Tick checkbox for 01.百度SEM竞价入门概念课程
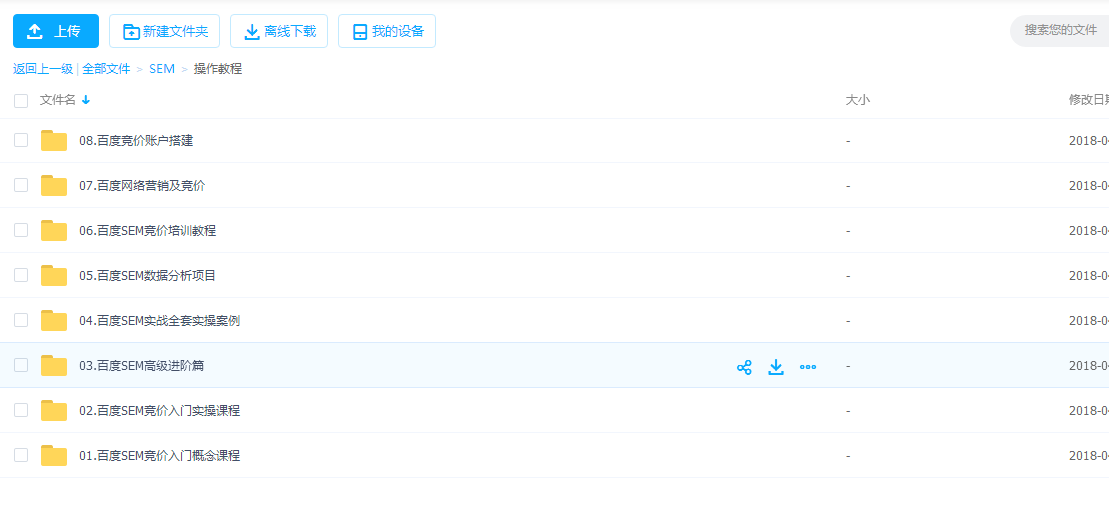This screenshot has width=1109, height=507. point(21,455)
